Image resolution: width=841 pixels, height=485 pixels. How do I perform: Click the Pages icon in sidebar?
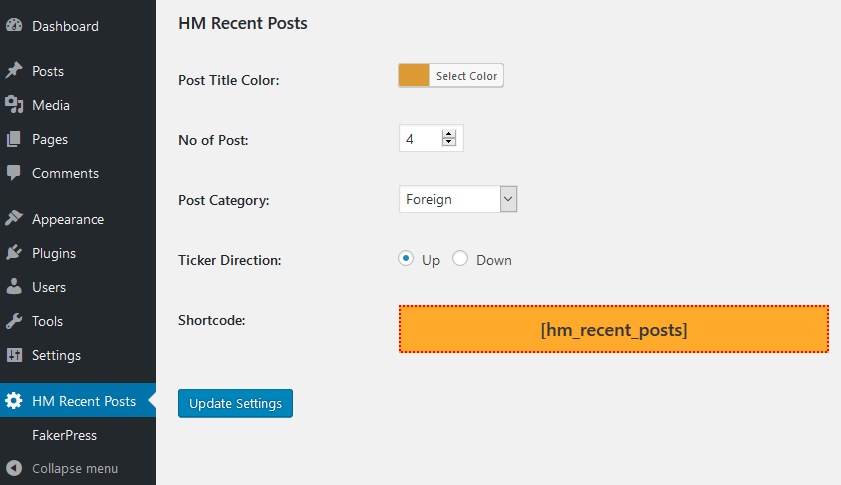(14, 139)
